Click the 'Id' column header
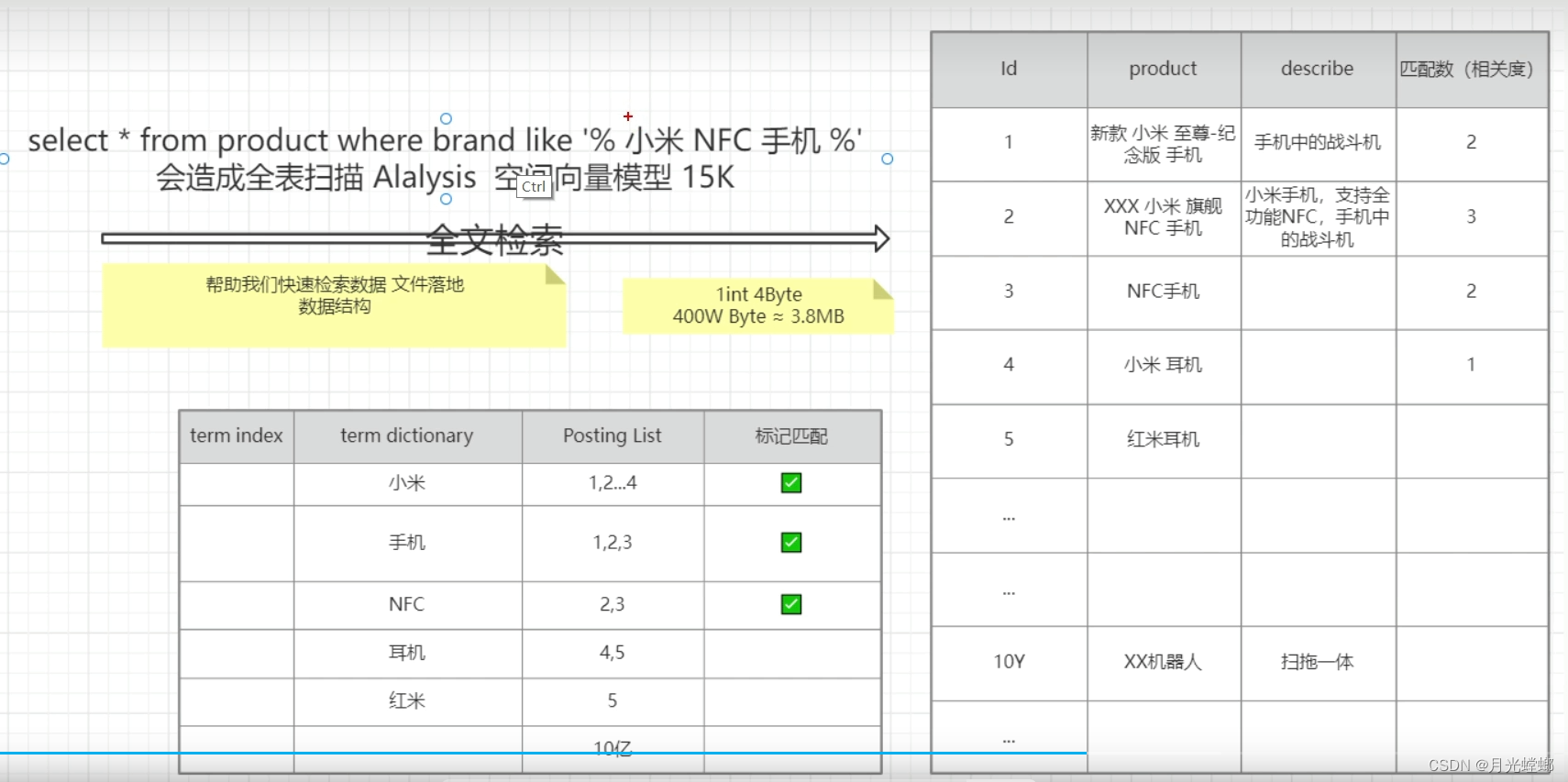The image size is (1568, 782). click(1009, 70)
